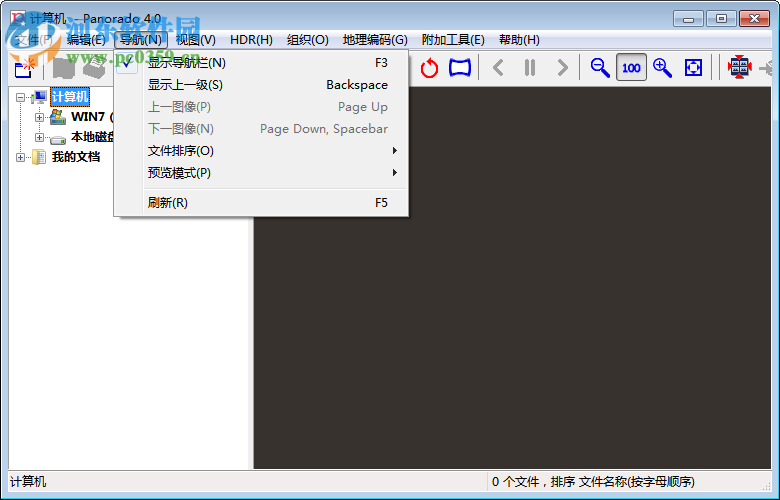
Task: Open the 文件排序(O) submenu
Action: 262,151
